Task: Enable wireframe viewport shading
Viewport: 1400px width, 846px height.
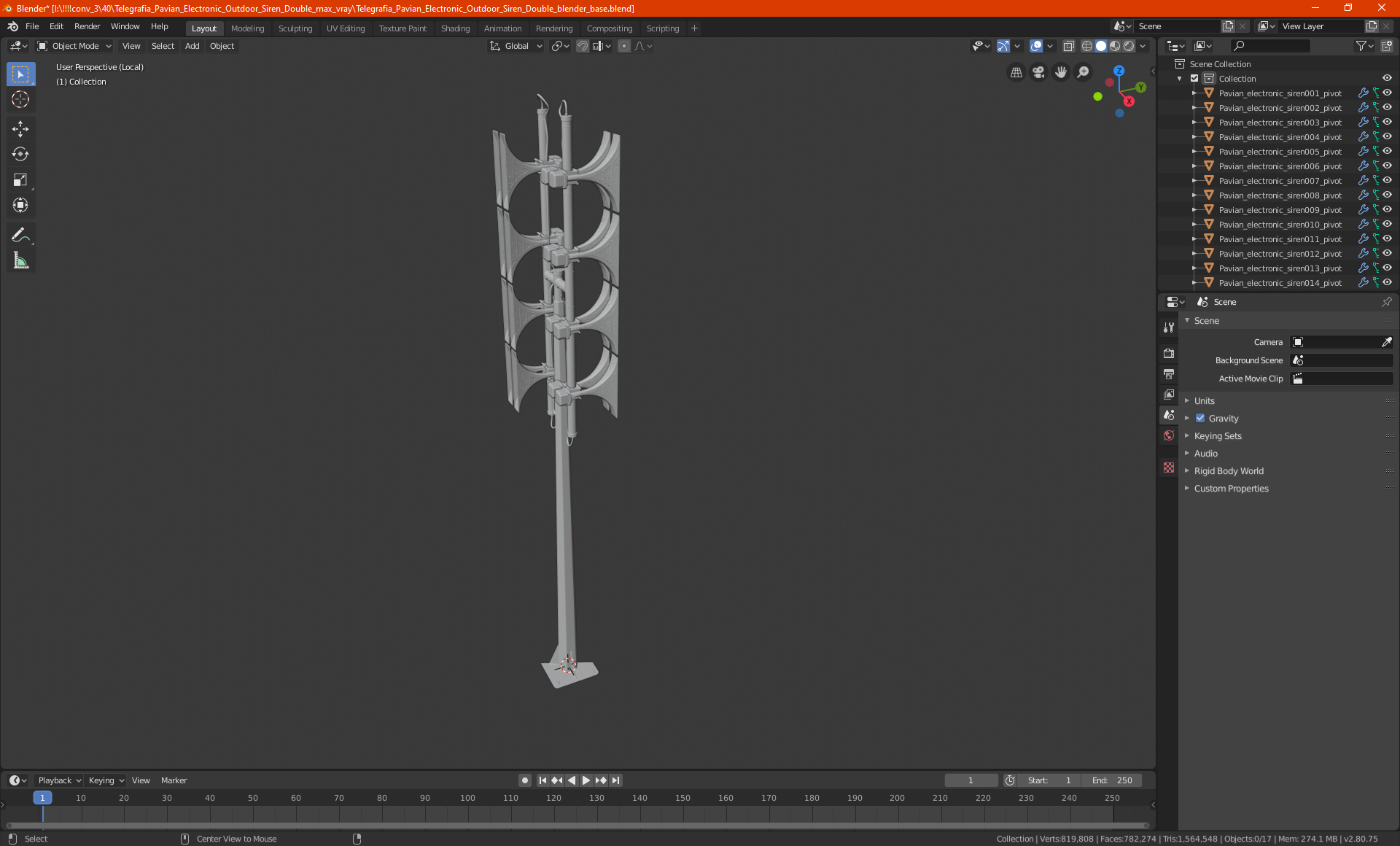Action: tap(1086, 46)
